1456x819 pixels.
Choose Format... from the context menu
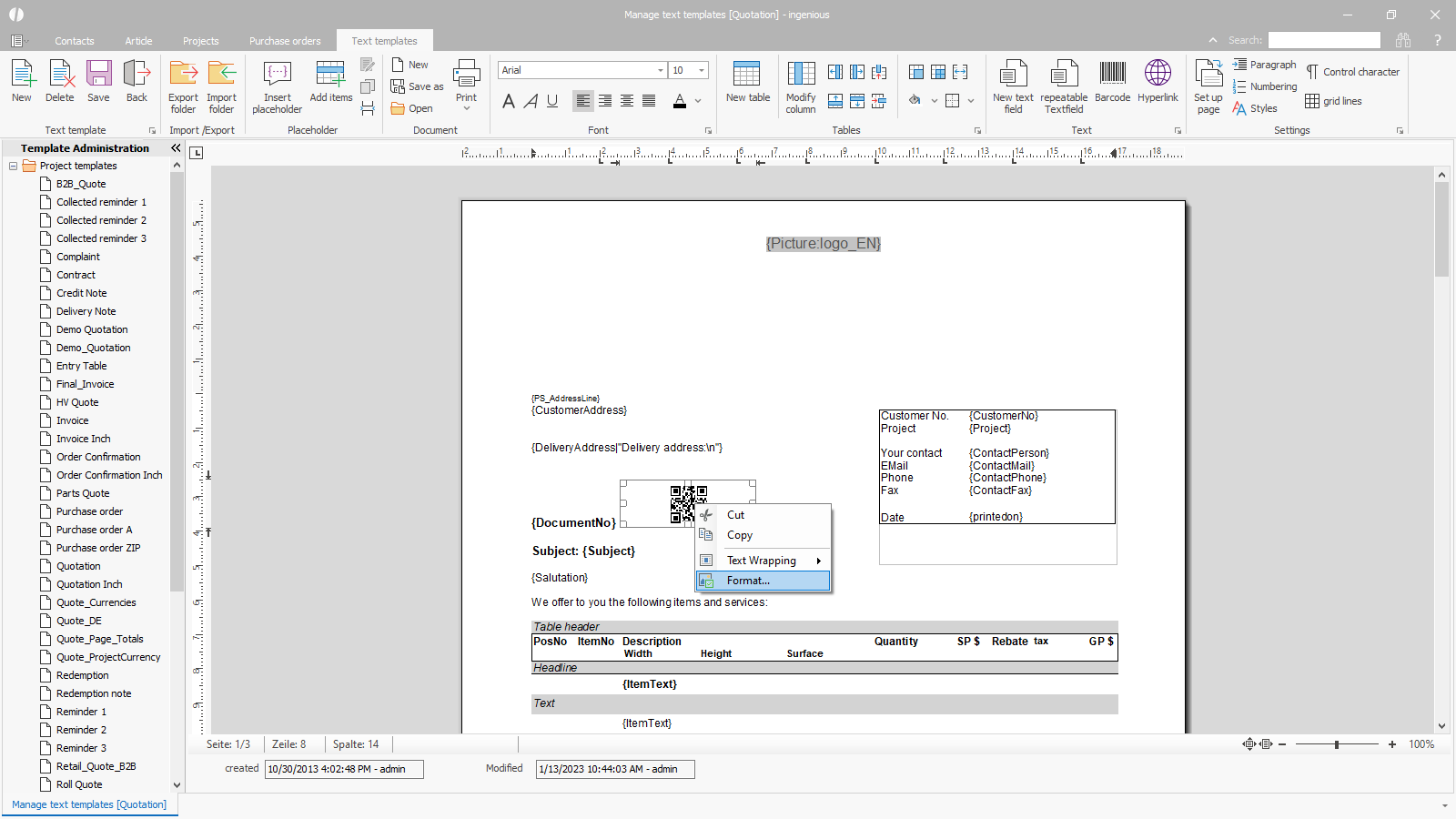point(748,581)
